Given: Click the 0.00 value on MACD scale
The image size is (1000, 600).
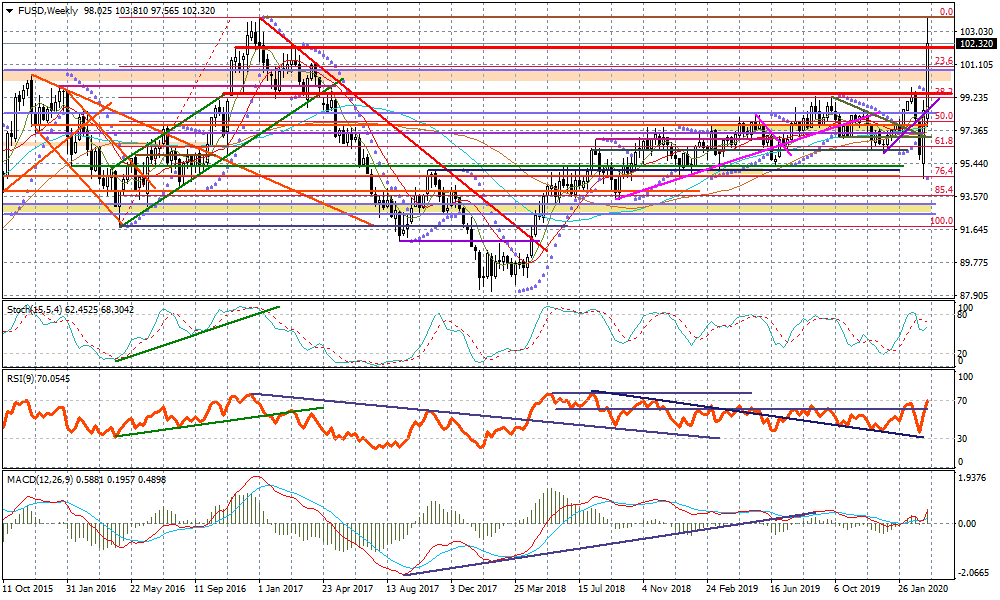Looking at the screenshot, I should [x=967, y=523].
